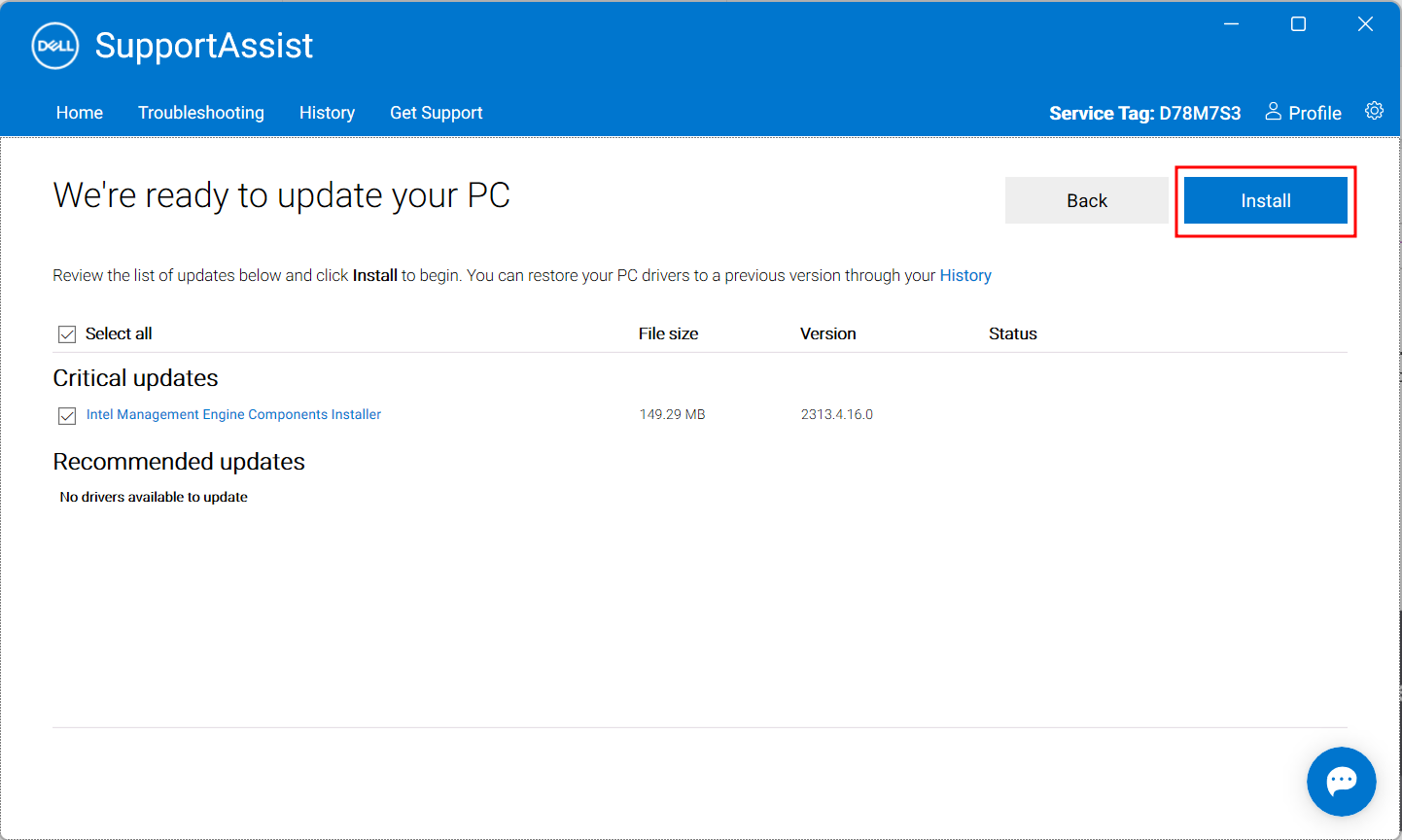The height and width of the screenshot is (840, 1402).
Task: Click the SupportAssist title text
Action: [204, 46]
